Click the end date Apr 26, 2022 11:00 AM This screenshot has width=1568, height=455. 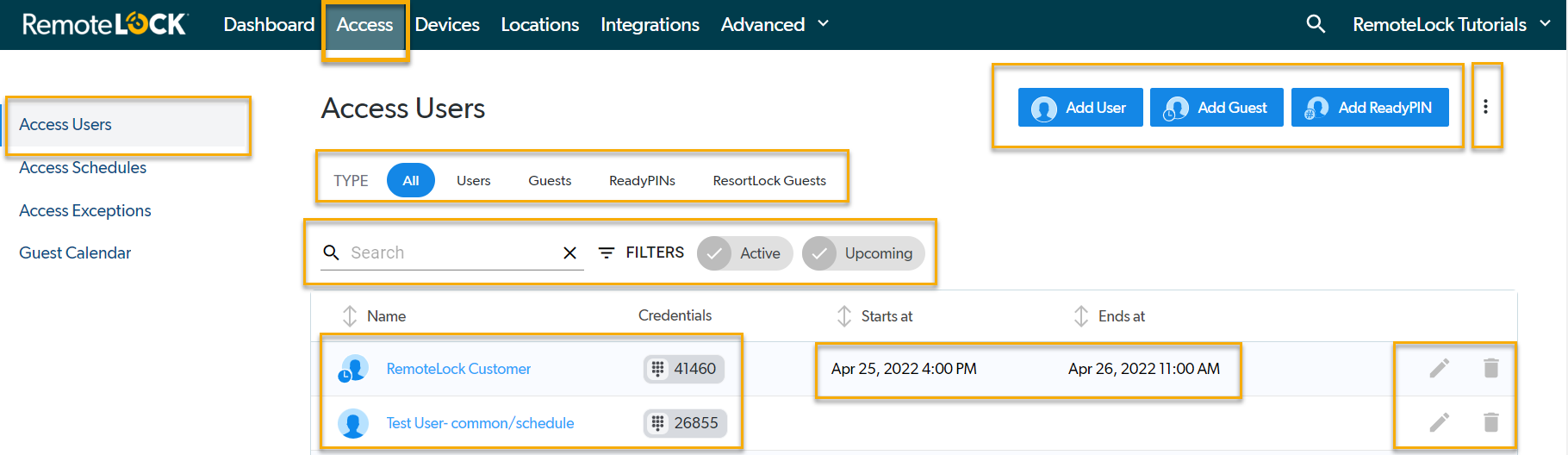coord(1144,369)
